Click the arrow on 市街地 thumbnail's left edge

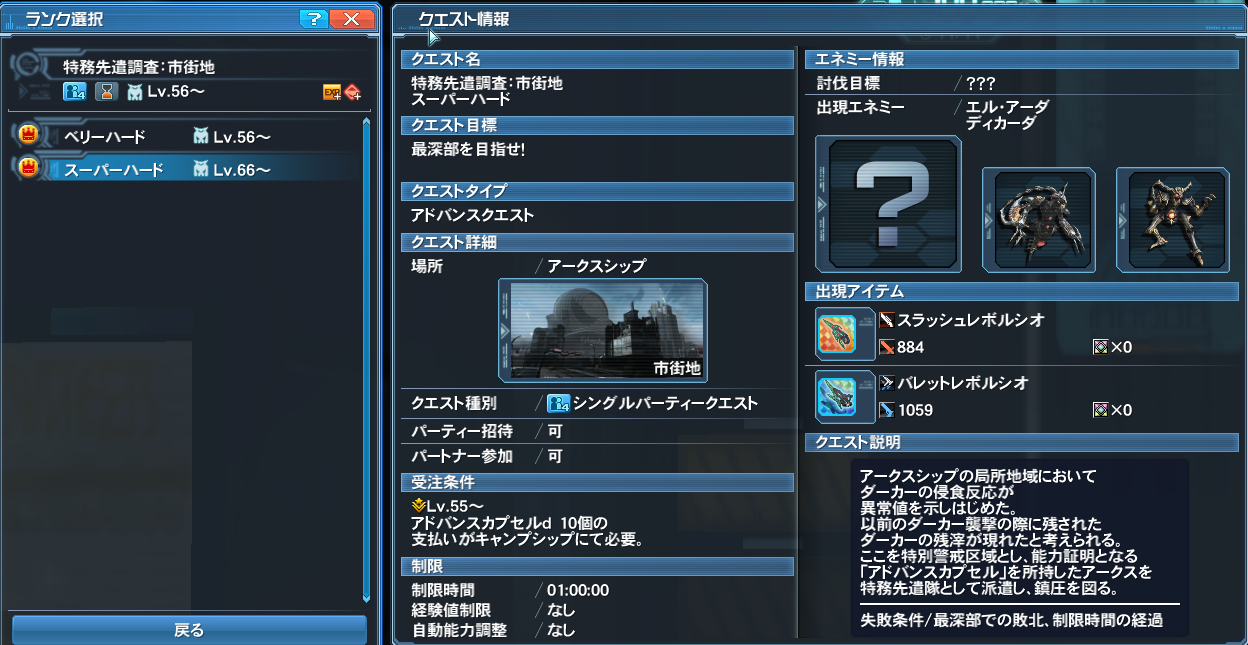pos(504,330)
